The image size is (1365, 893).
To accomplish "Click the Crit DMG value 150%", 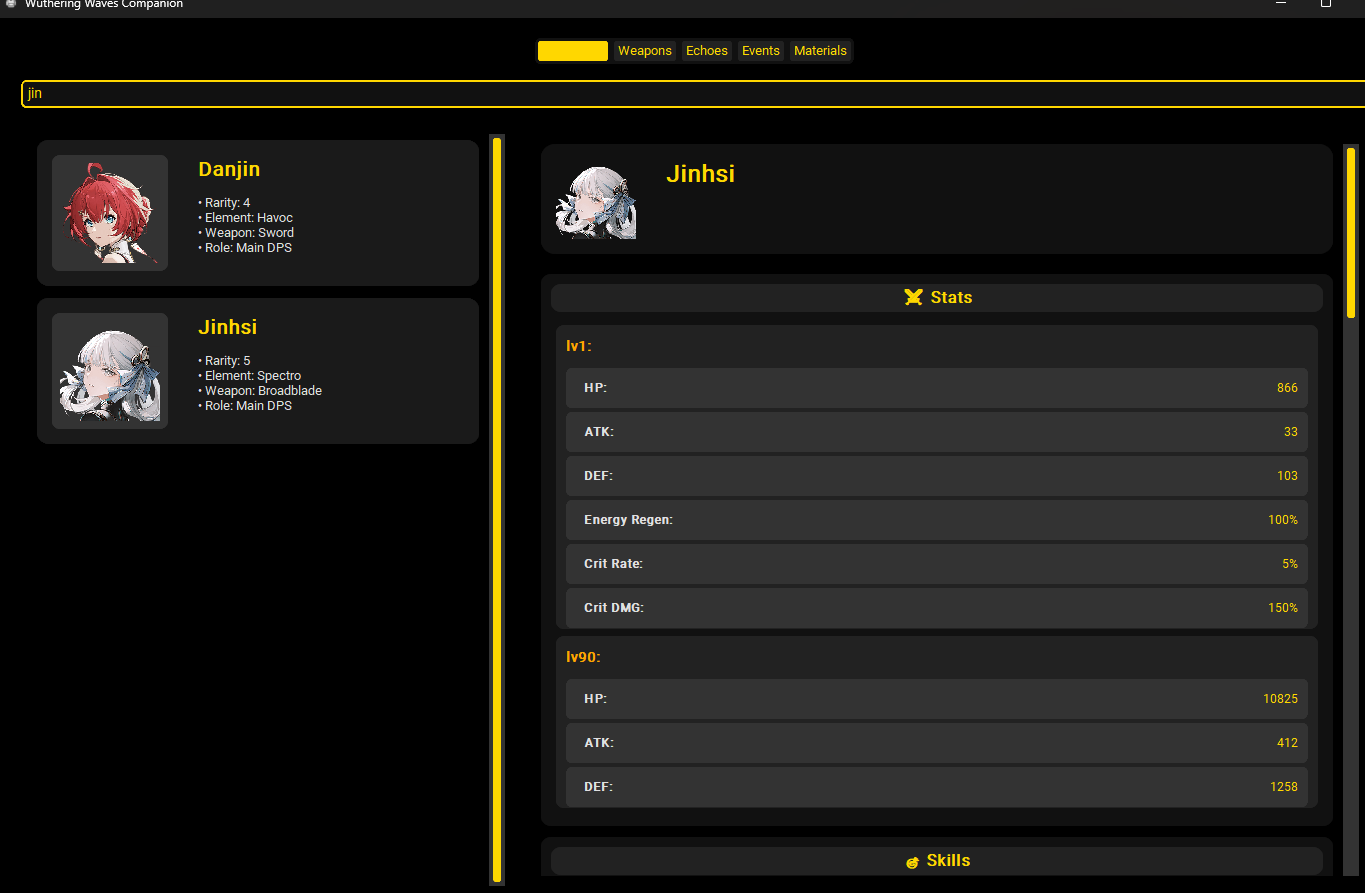I will 1283,608.
